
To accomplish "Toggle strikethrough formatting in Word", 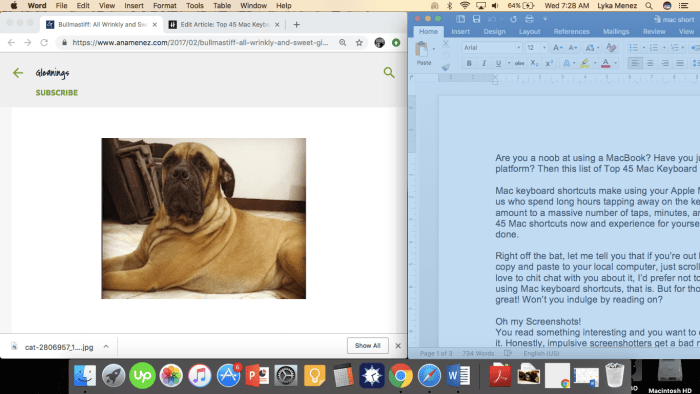I will [x=519, y=63].
